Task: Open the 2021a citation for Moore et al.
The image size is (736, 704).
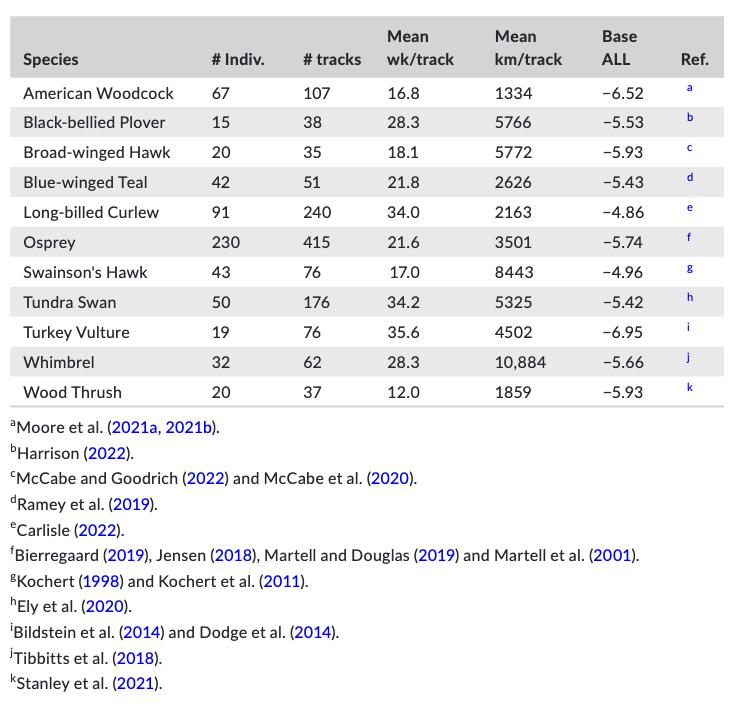Action: pyautogui.click(x=134, y=428)
